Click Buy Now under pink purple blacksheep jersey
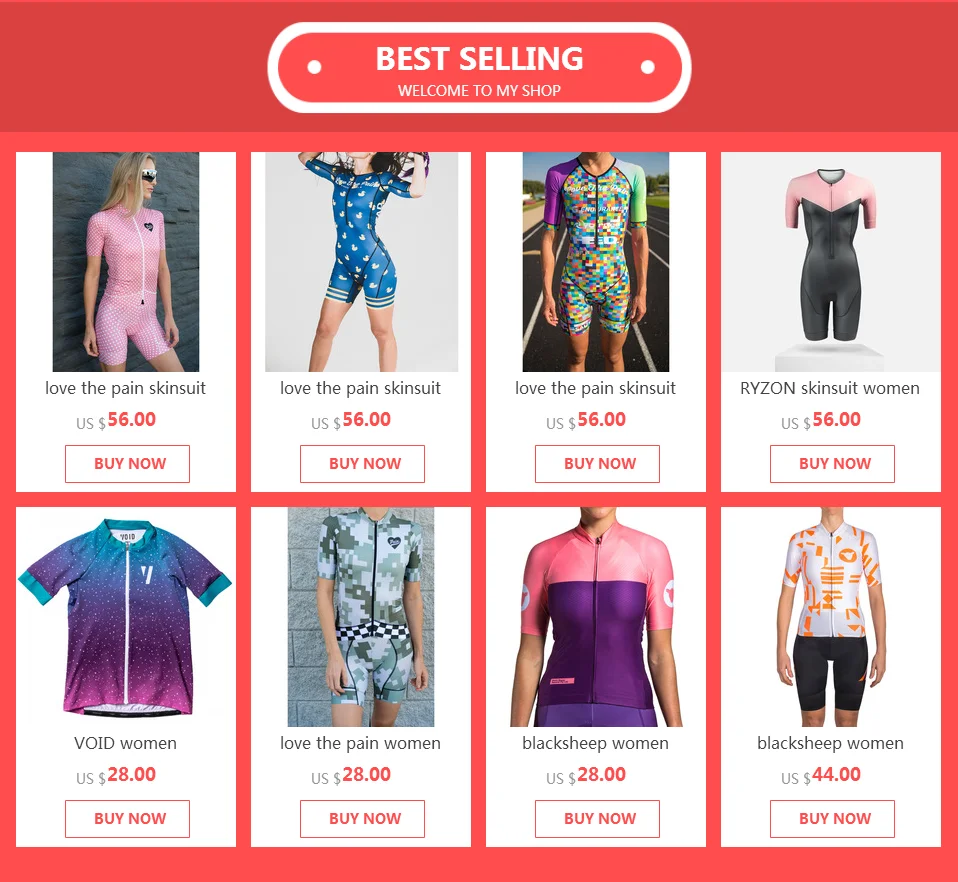 598,818
